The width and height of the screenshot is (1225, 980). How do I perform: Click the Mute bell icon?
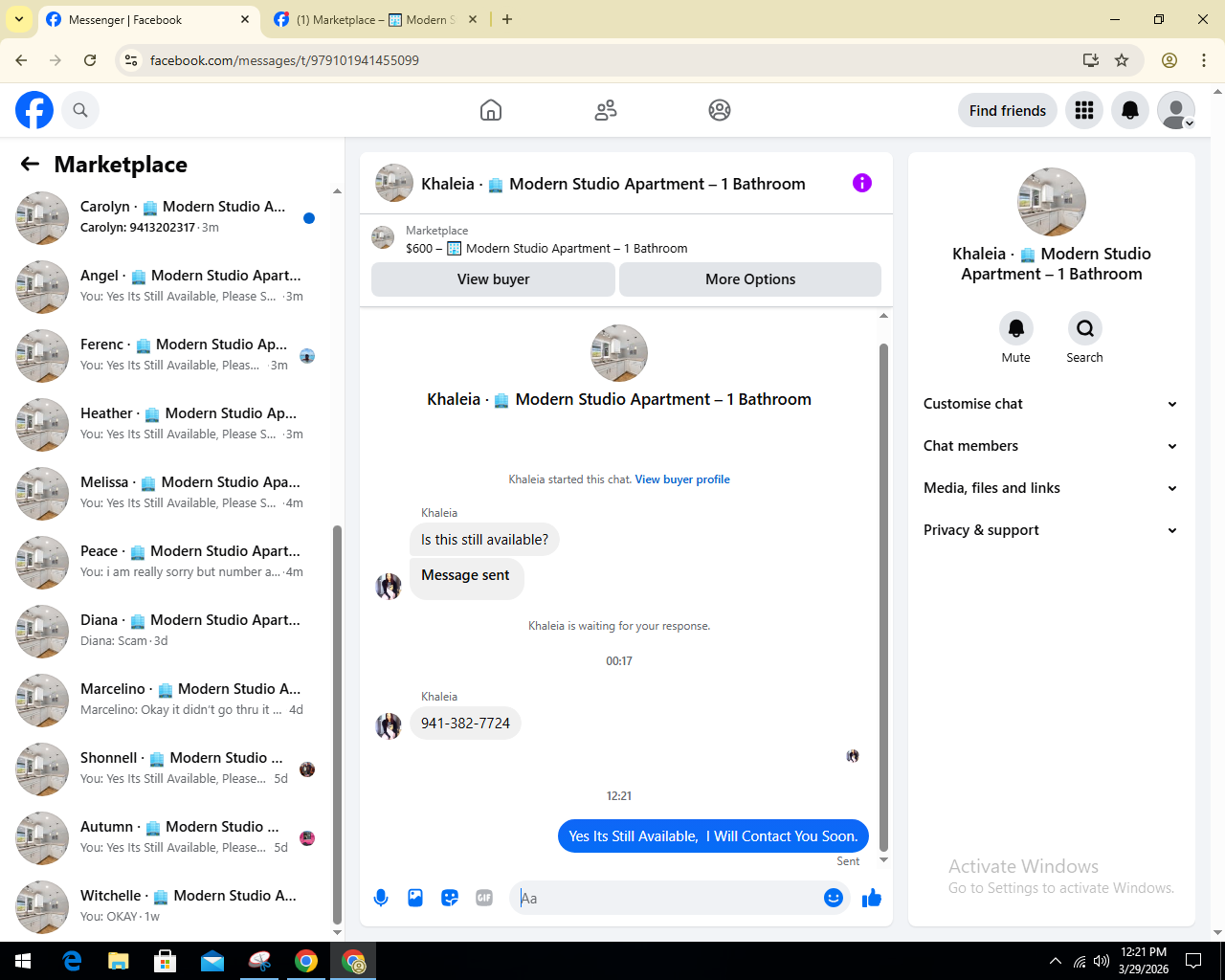(1016, 328)
